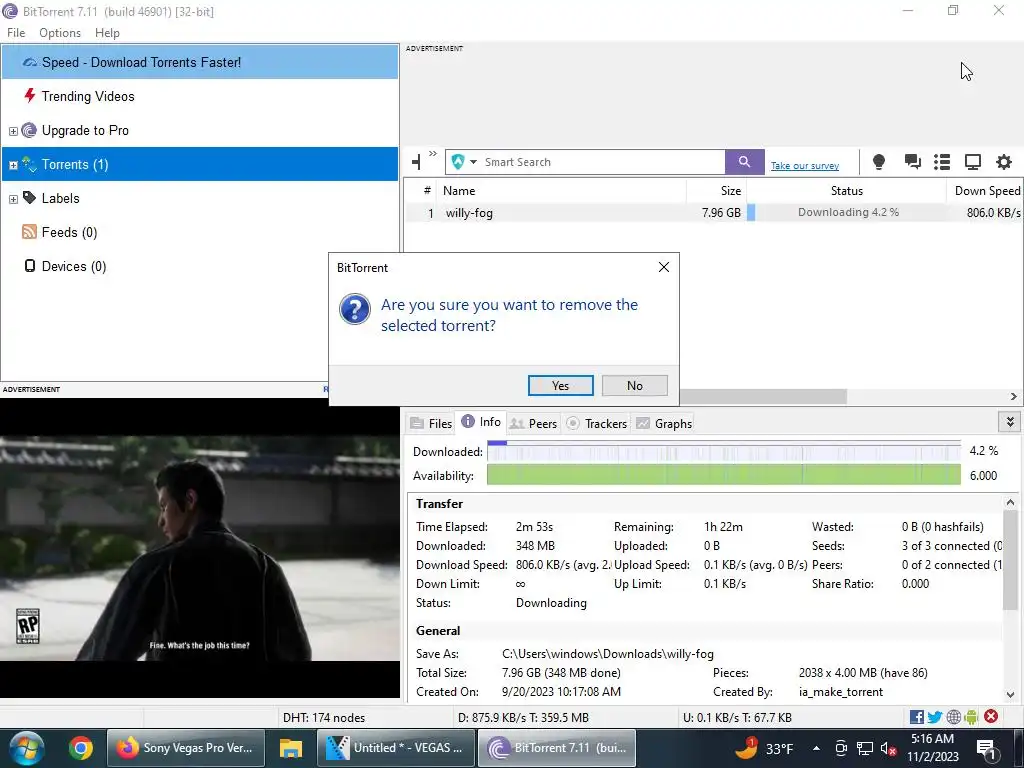Toggle the detailed list view icon
This screenshot has width=1024, height=768.
[x=942, y=162]
